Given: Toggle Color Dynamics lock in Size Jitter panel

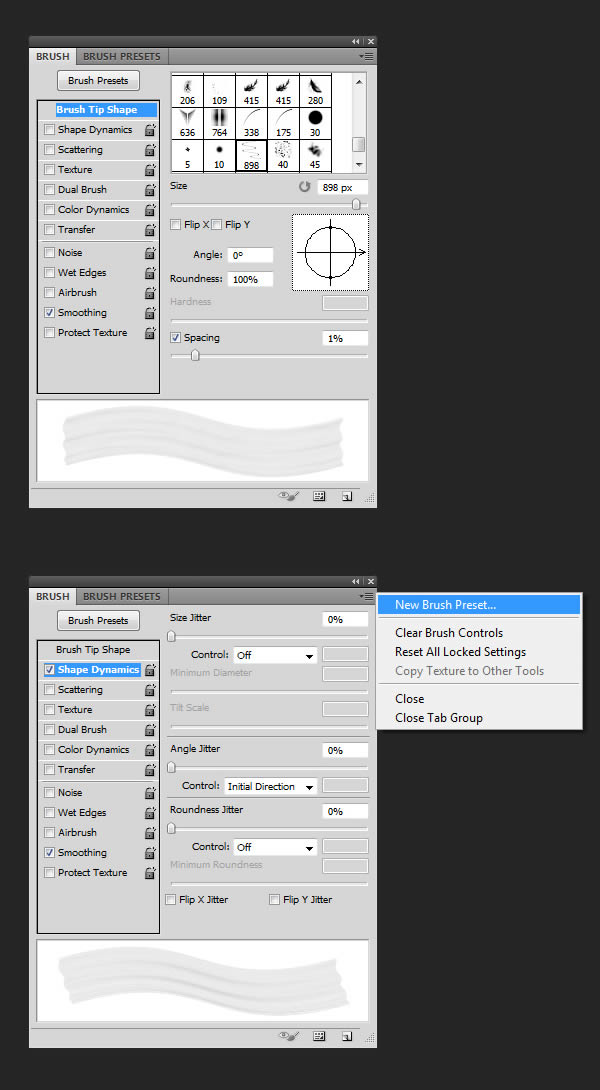Looking at the screenshot, I should (150, 750).
